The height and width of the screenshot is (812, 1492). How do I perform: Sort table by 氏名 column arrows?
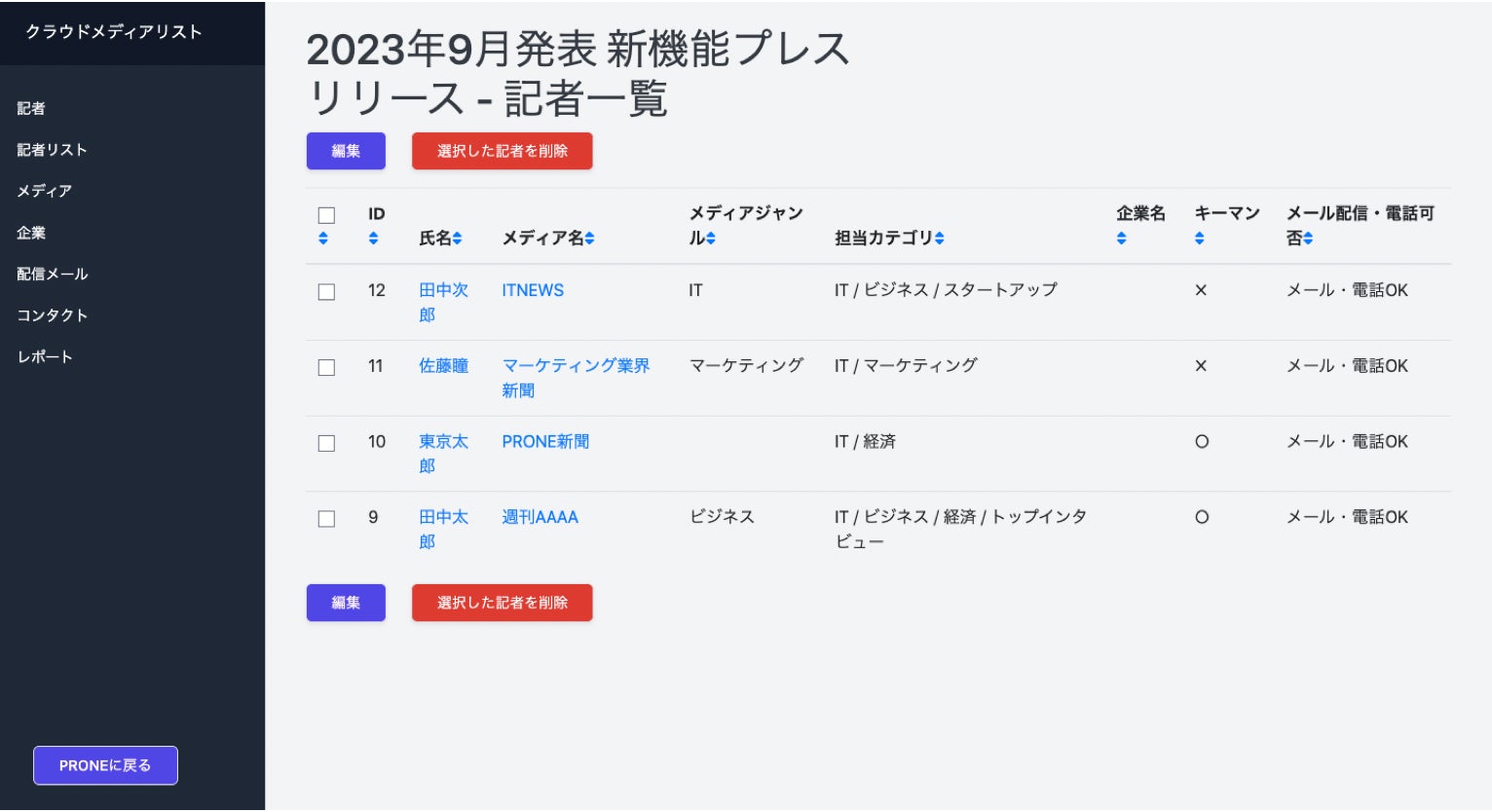click(457, 239)
